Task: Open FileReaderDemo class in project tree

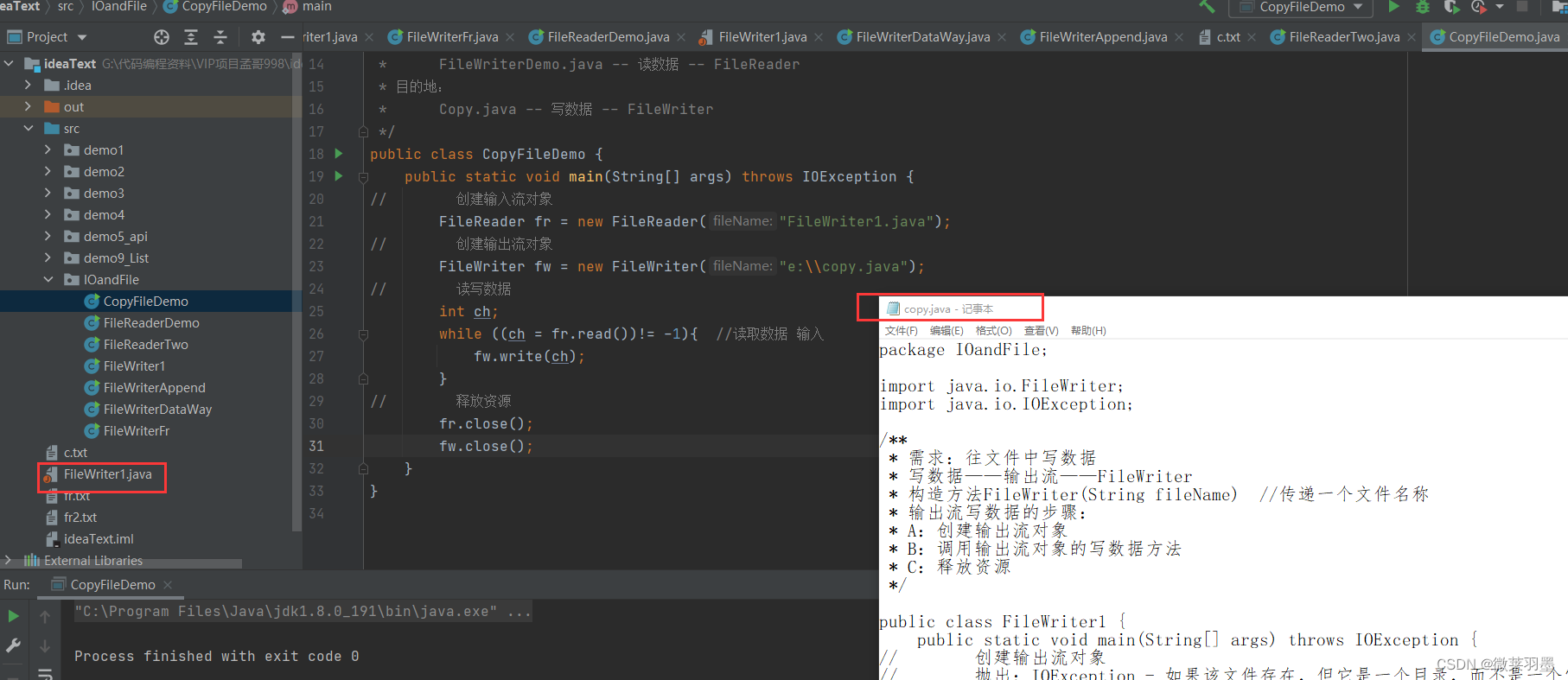Action: point(151,322)
